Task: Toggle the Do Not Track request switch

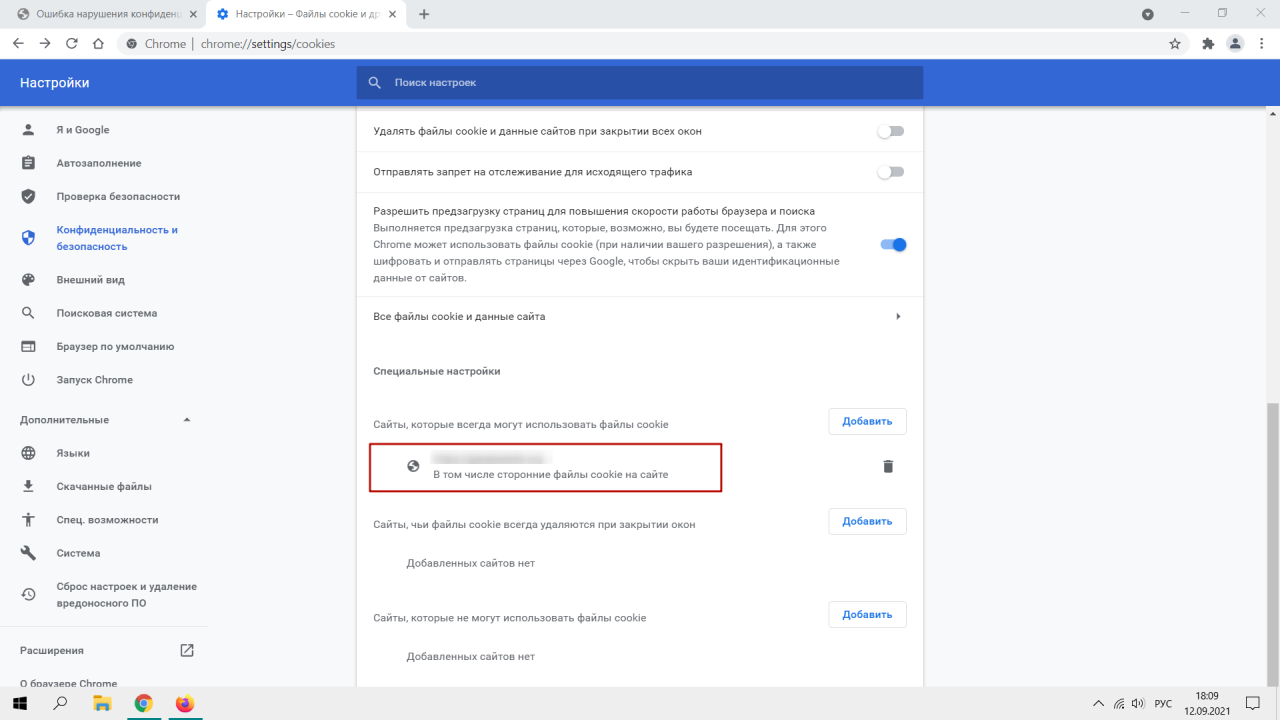Action: pyautogui.click(x=890, y=172)
